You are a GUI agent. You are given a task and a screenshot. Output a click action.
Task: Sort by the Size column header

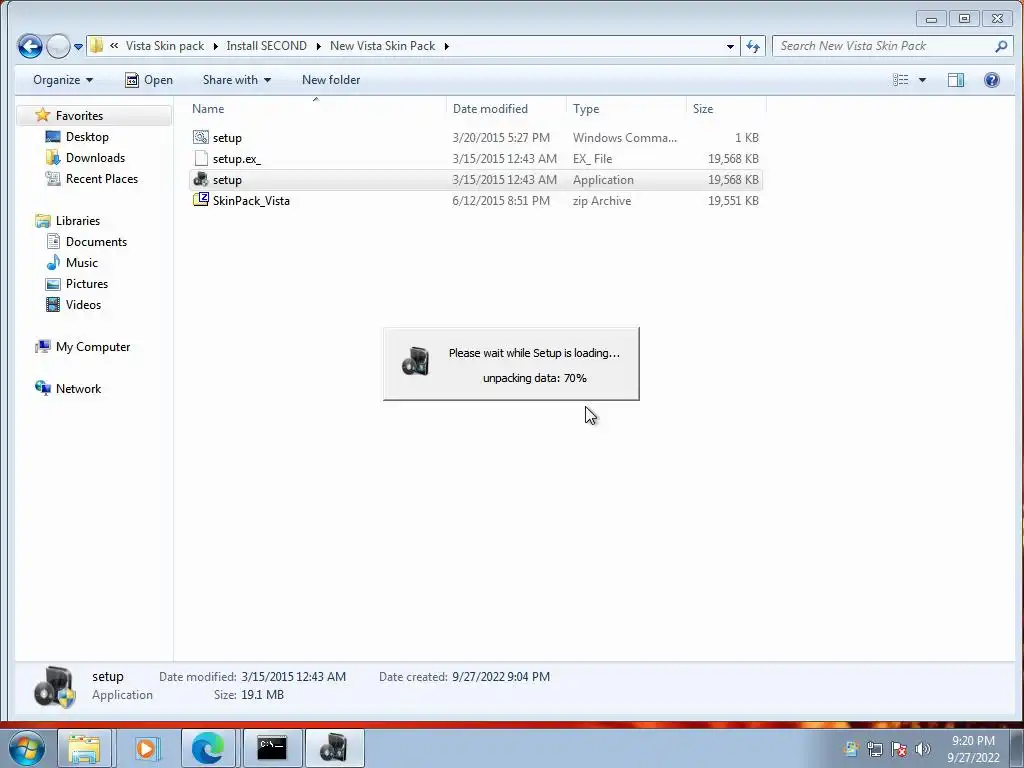pos(726,108)
